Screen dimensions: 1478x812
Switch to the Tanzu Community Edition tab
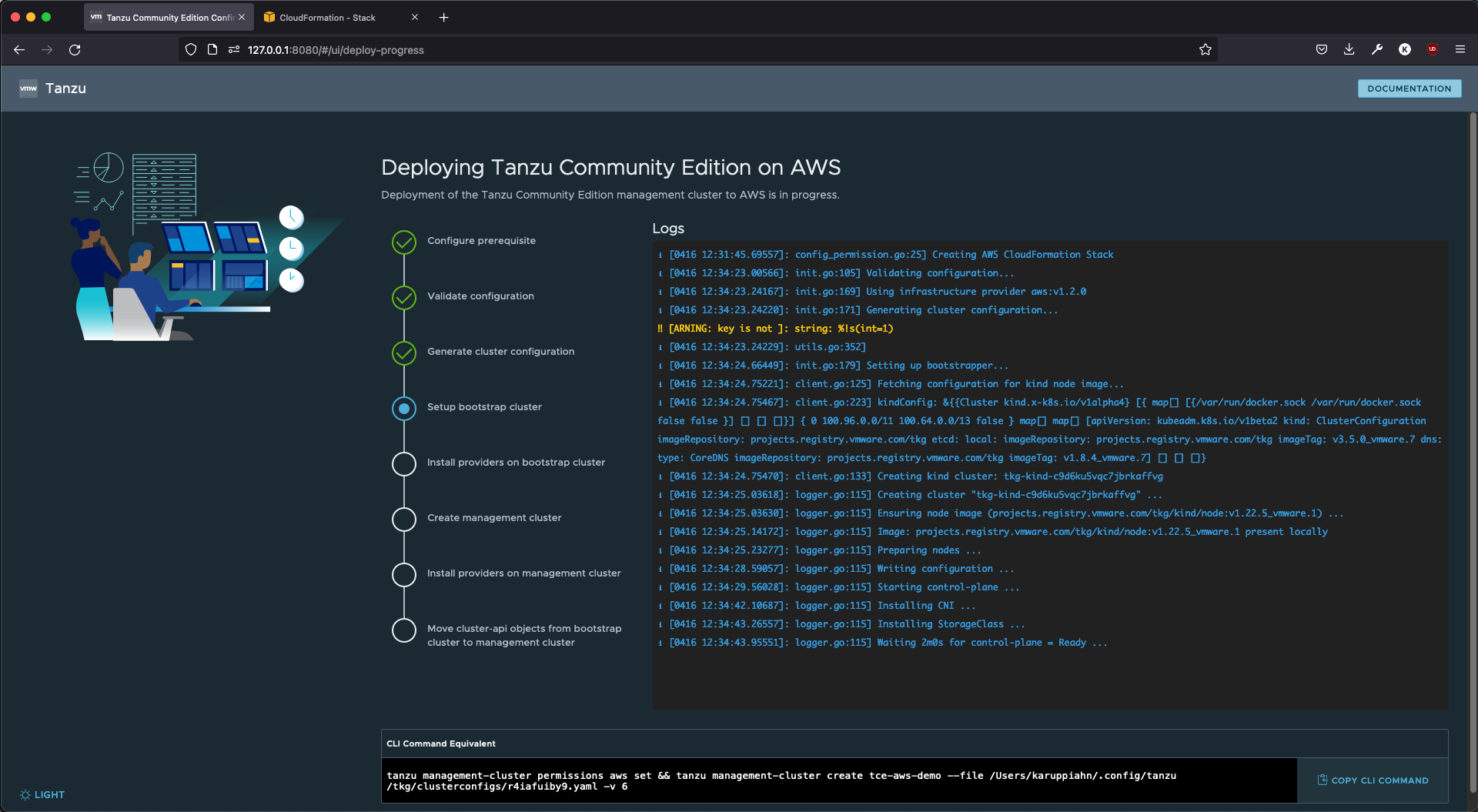coord(169,18)
